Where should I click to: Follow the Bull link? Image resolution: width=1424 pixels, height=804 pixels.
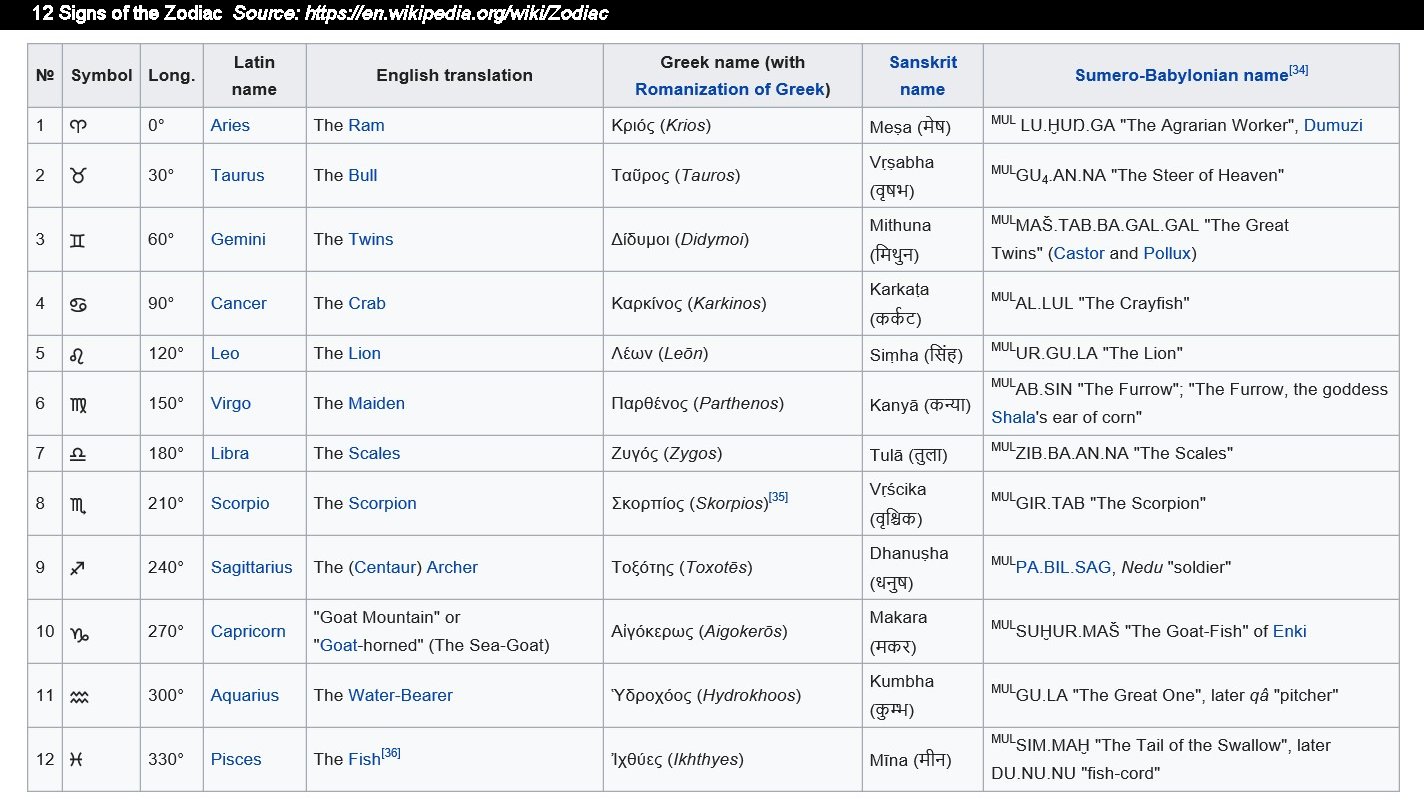click(363, 175)
